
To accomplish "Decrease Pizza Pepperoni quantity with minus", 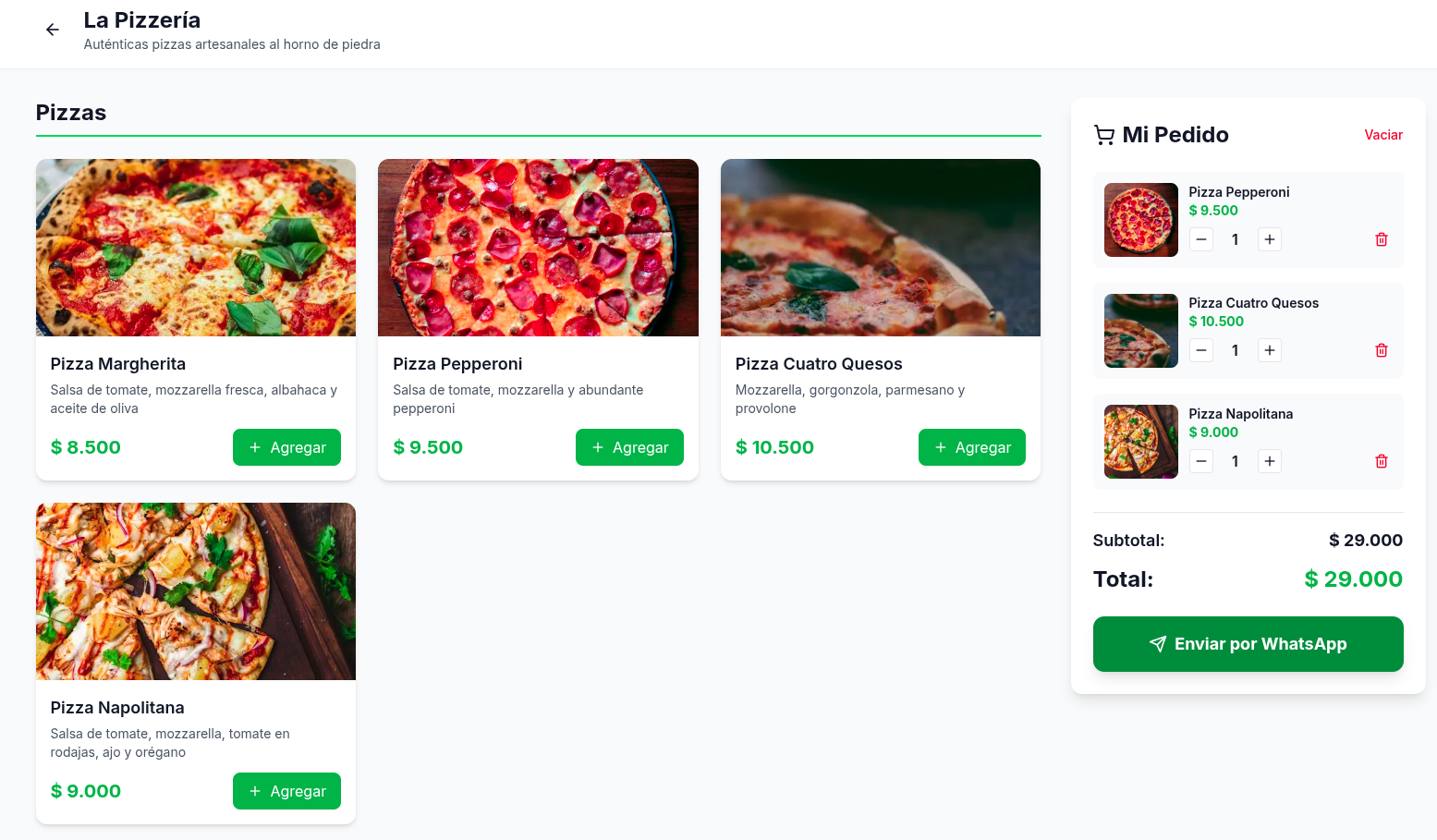I will [x=1200, y=239].
